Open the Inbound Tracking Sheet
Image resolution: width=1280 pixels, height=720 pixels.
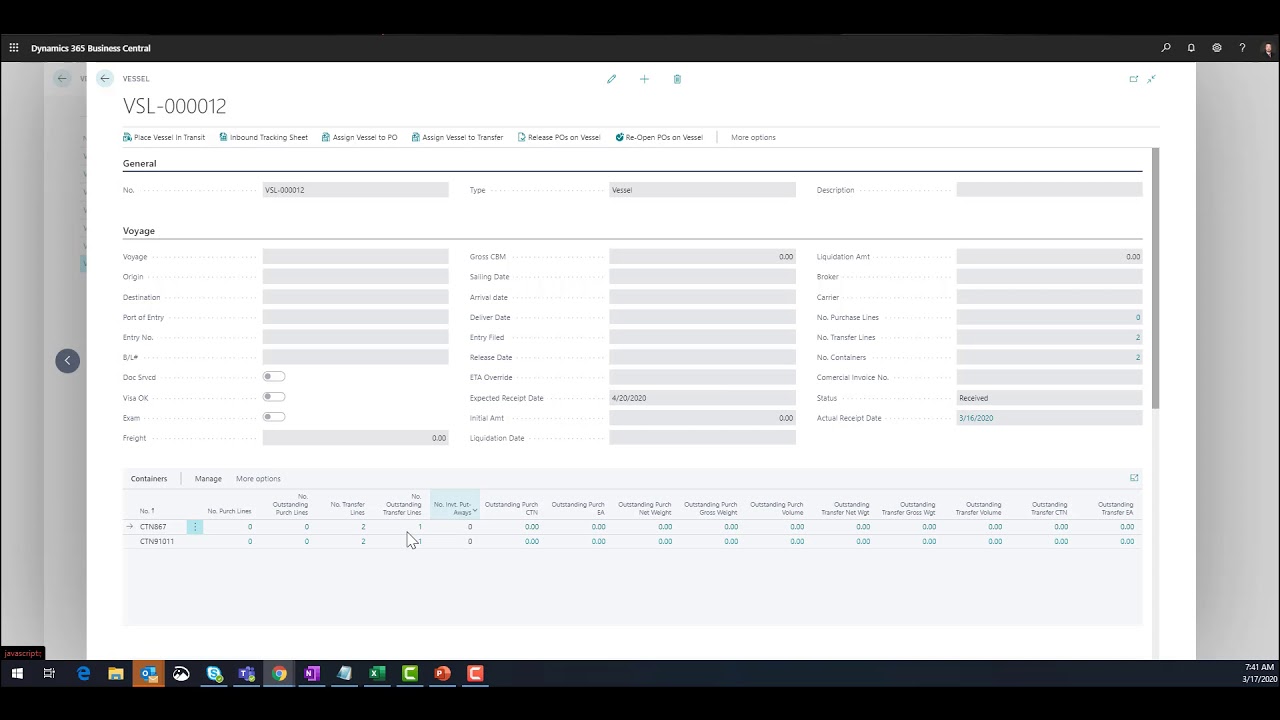[x=264, y=137]
